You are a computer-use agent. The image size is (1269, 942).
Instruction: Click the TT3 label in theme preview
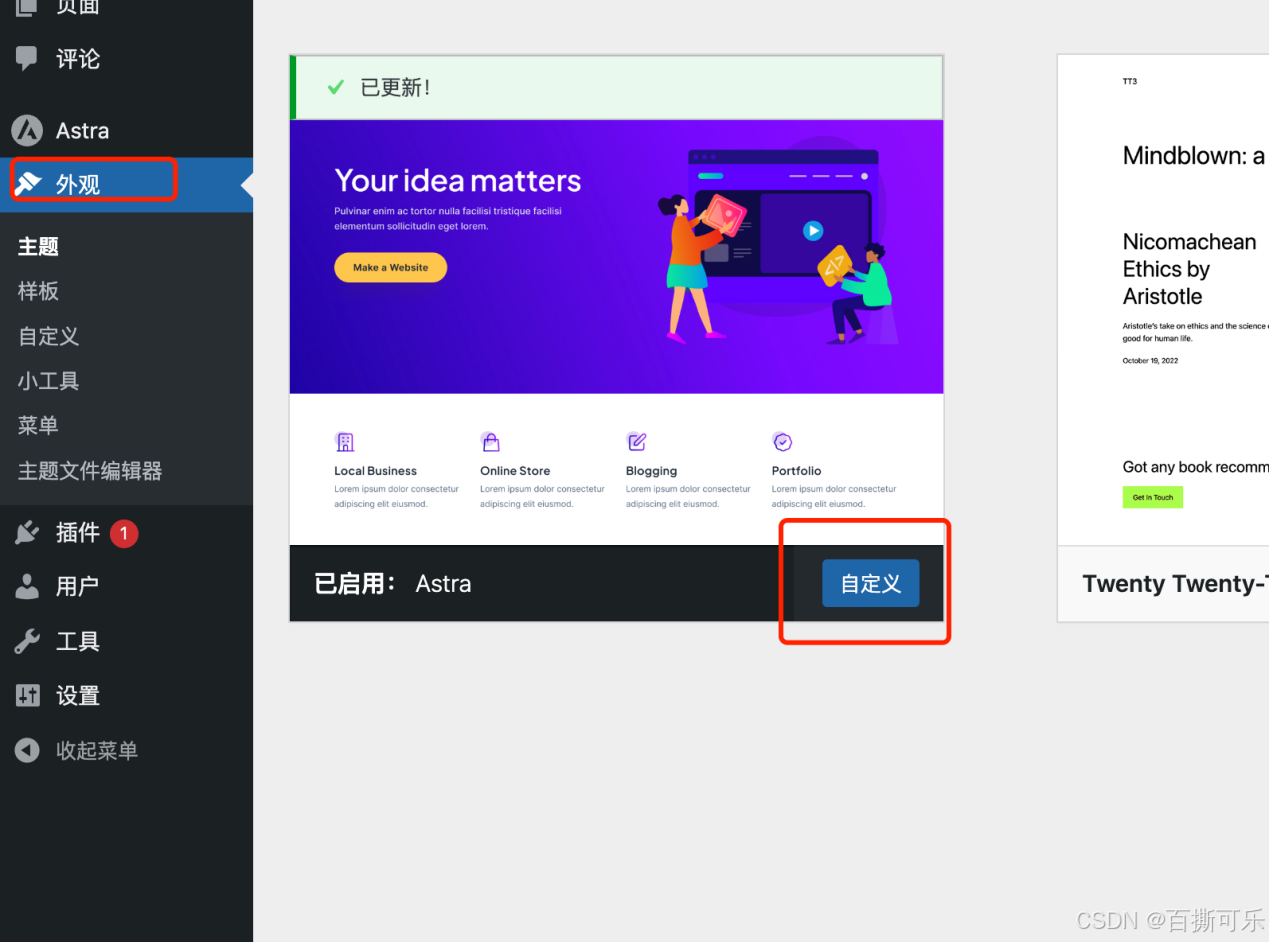click(1130, 81)
